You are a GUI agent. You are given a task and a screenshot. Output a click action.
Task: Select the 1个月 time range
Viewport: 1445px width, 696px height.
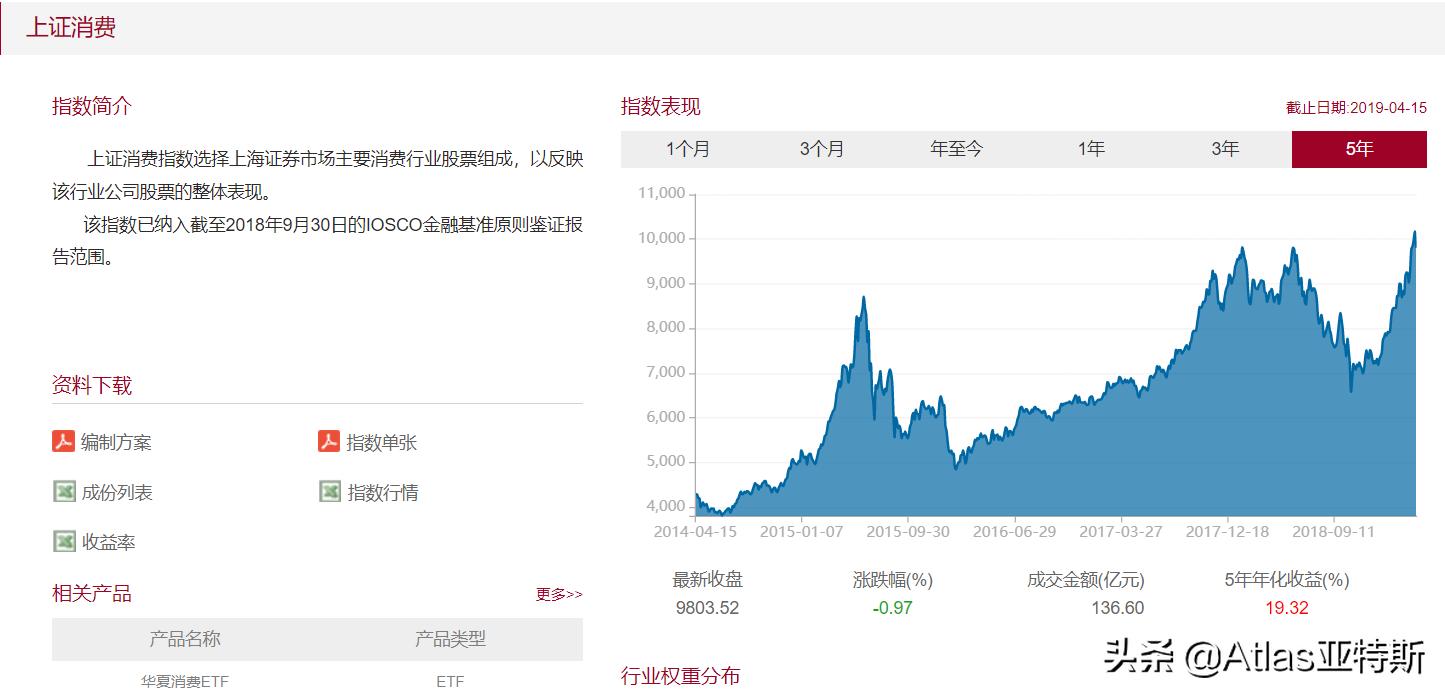pyautogui.click(x=686, y=147)
